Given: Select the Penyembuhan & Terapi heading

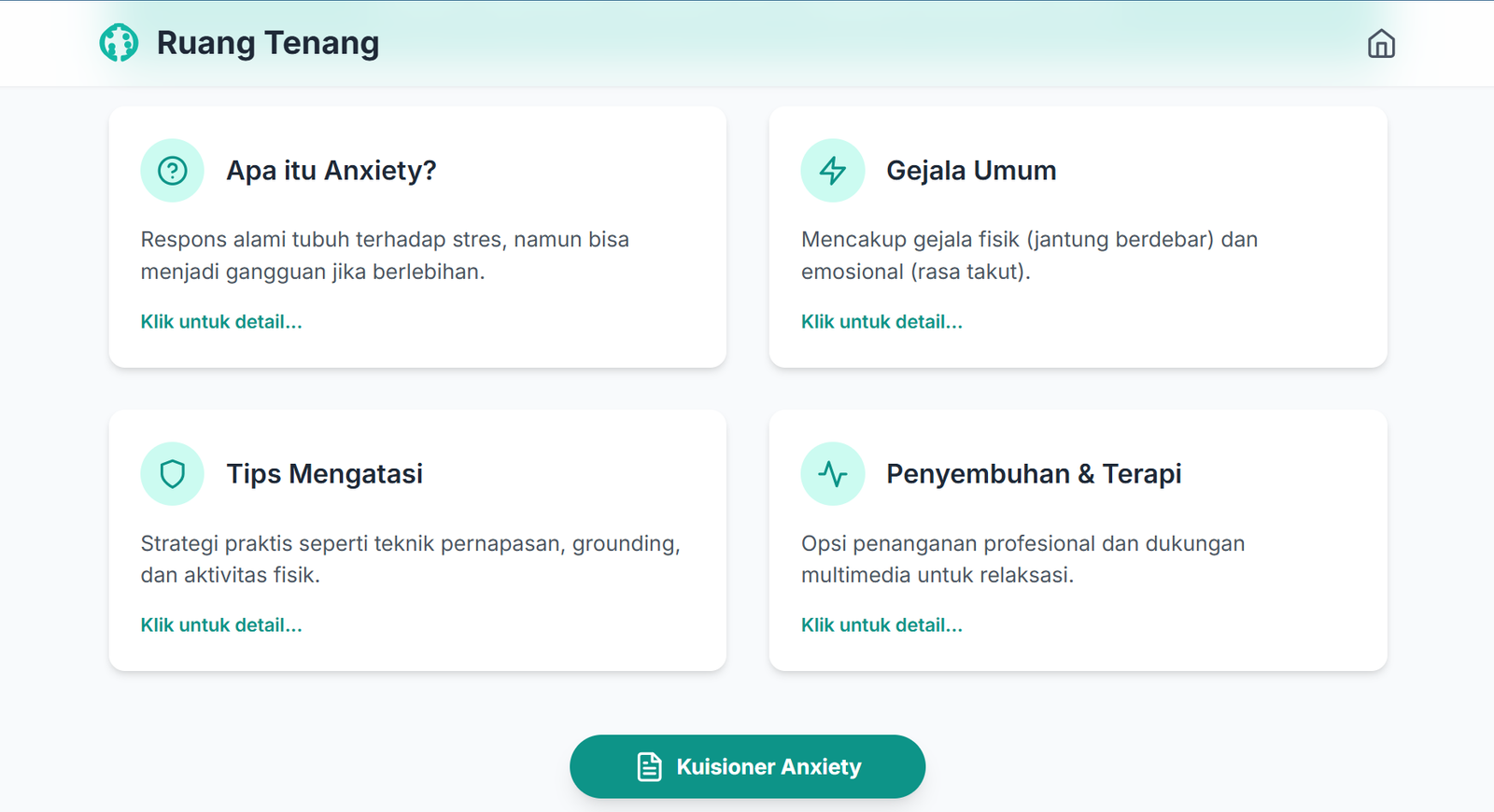Looking at the screenshot, I should [x=1034, y=474].
